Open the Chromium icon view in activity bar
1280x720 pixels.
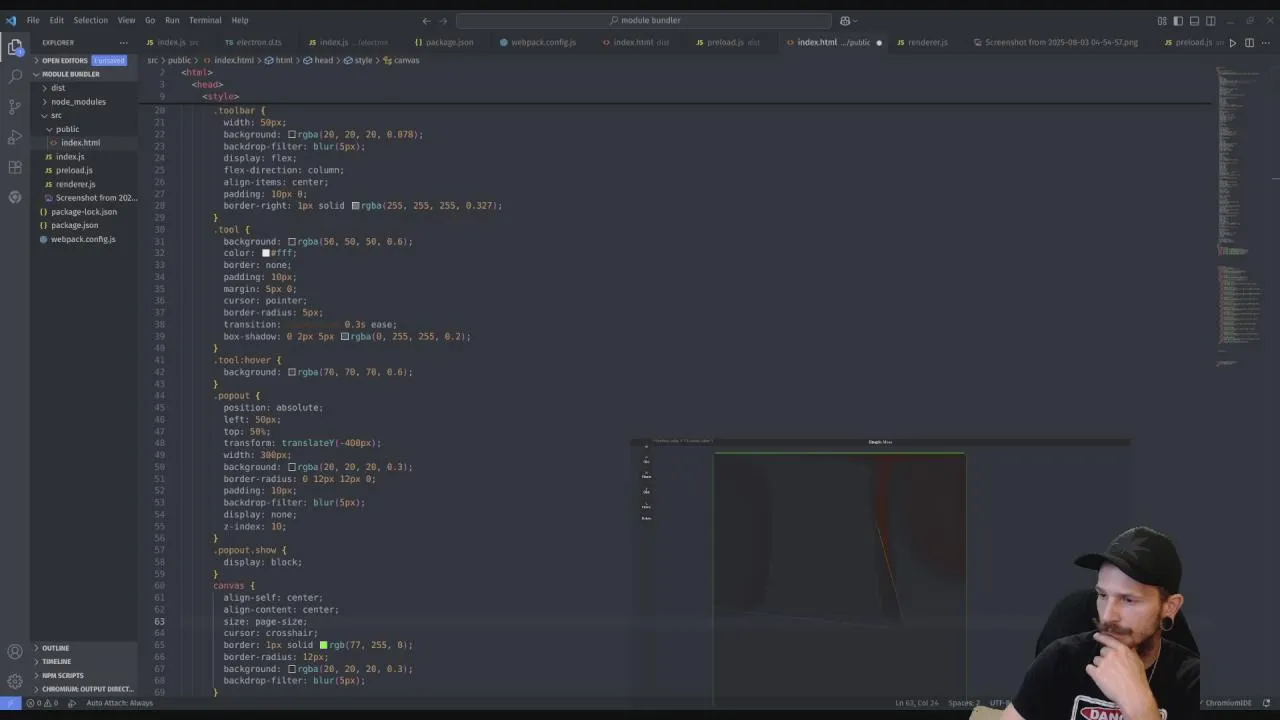(x=15, y=197)
